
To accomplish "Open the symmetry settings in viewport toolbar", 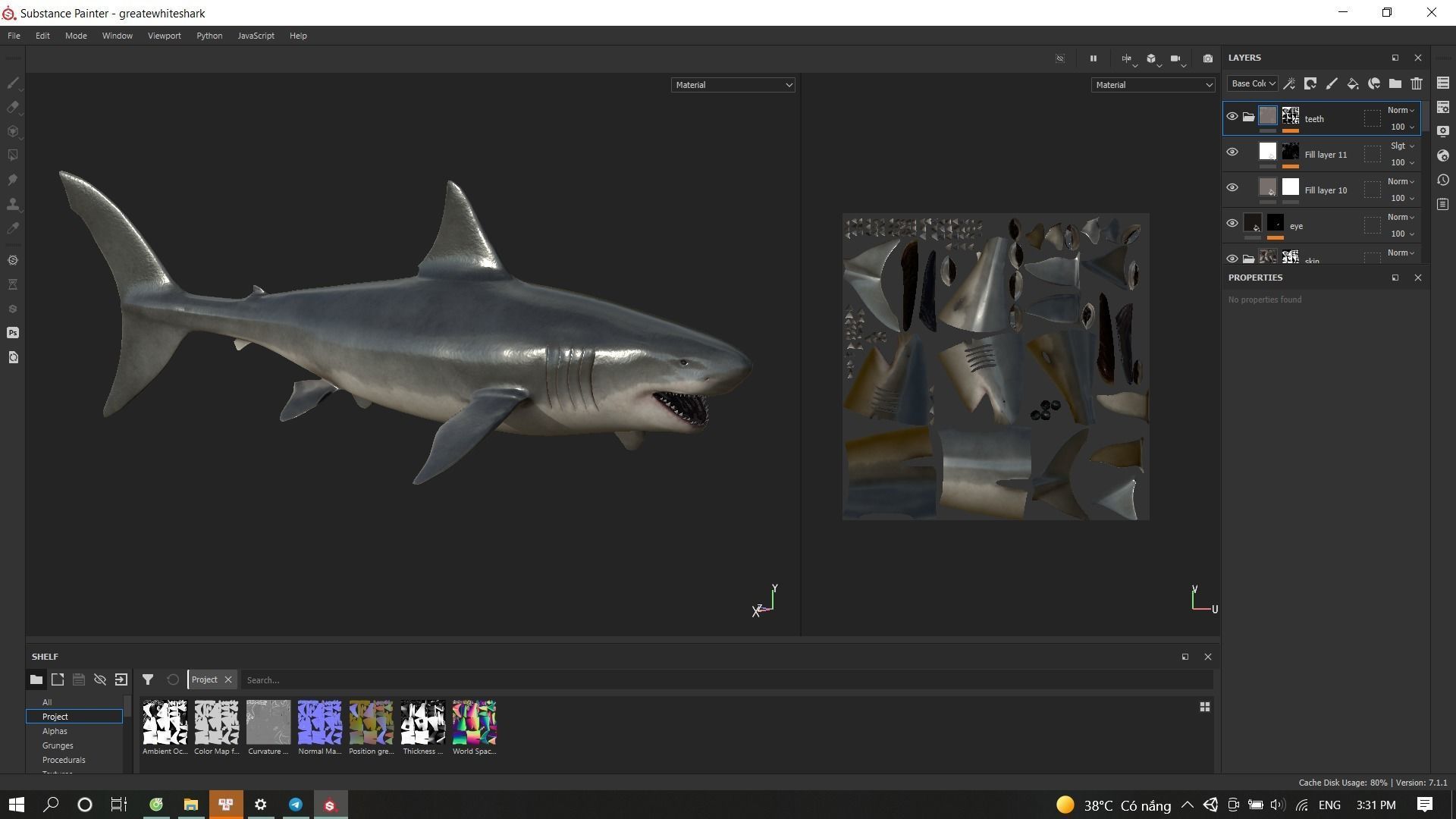I will pos(1128,58).
